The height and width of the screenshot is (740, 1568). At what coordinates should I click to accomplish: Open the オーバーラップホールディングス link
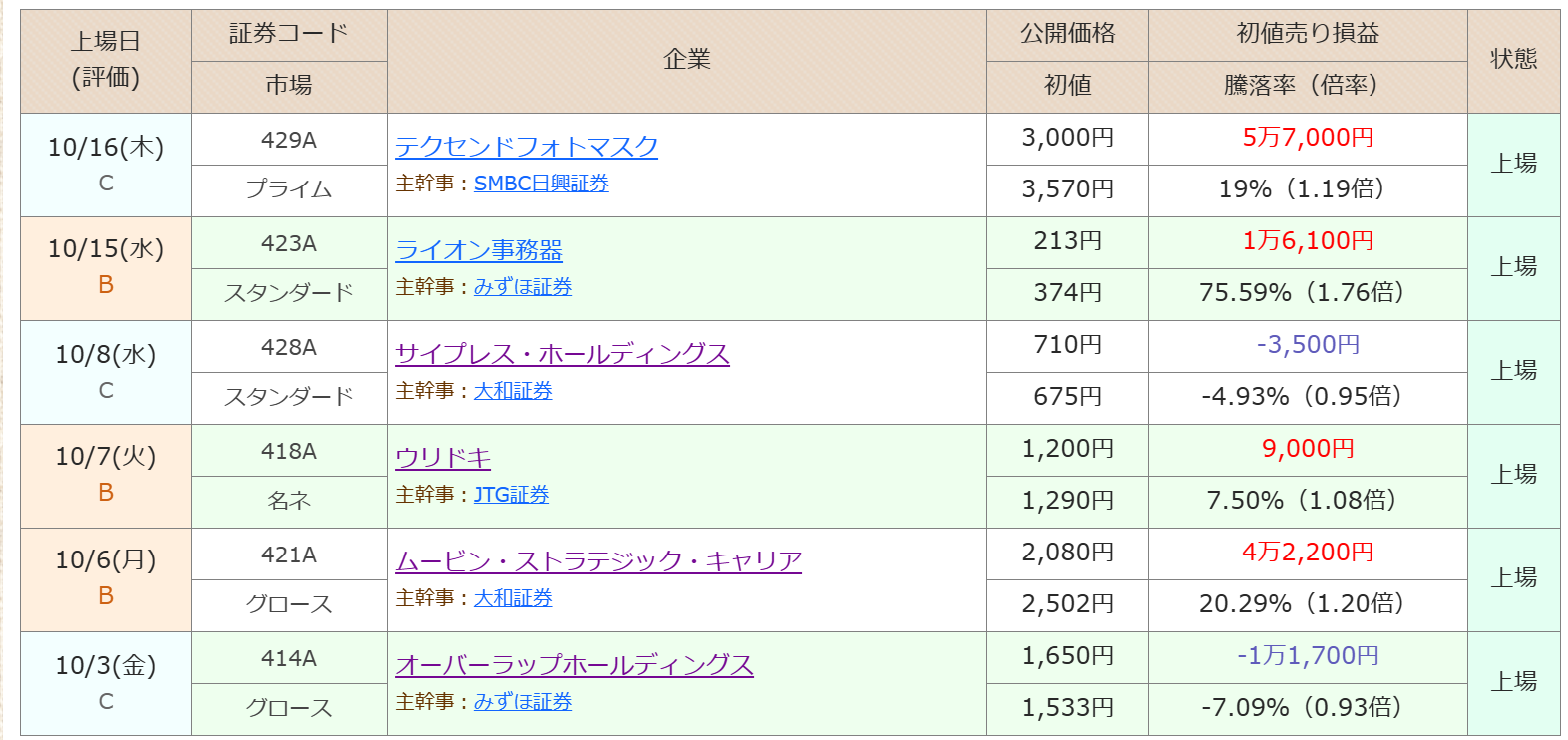[x=574, y=665]
